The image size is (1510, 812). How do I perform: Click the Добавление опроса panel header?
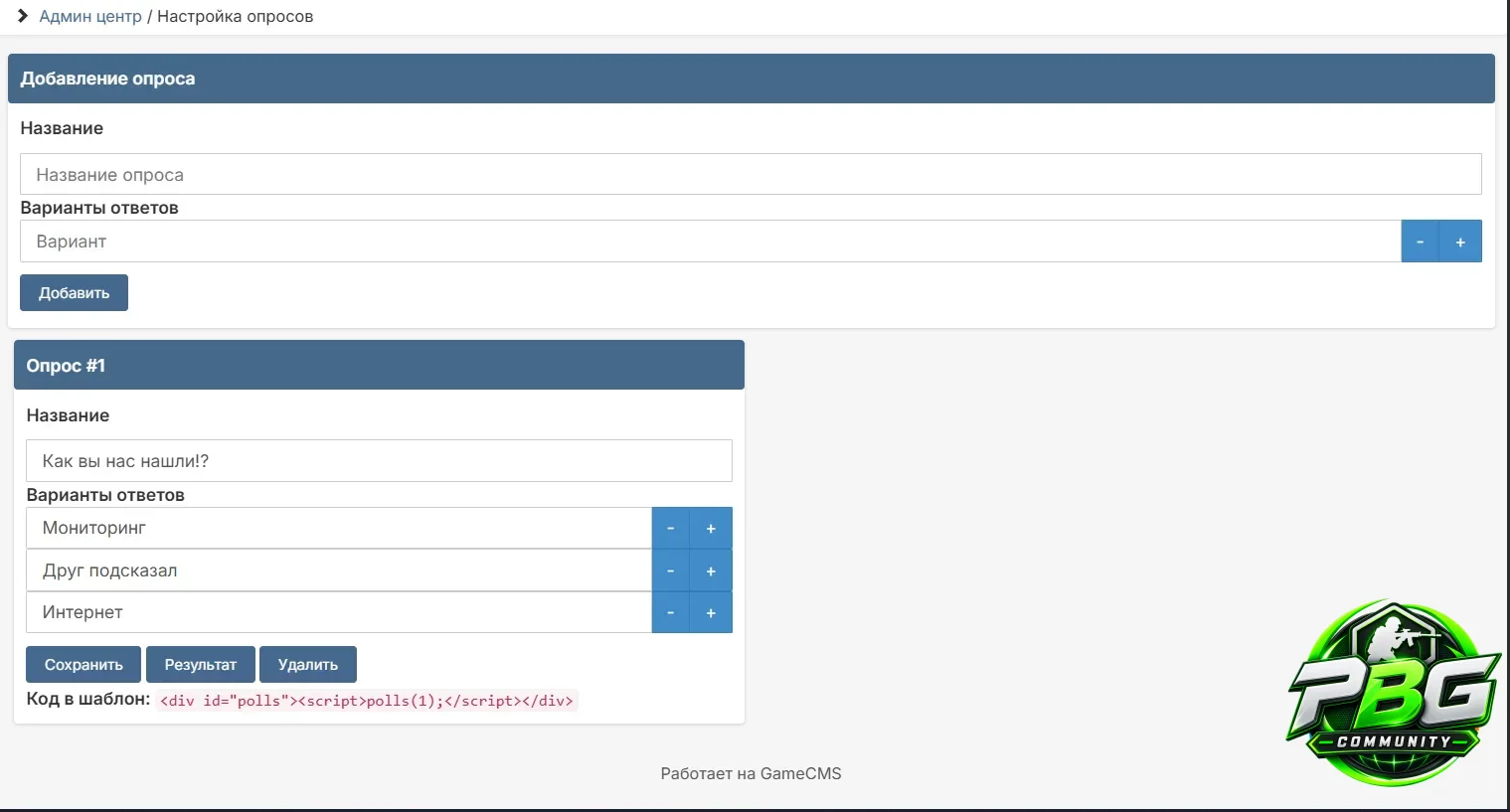point(751,79)
